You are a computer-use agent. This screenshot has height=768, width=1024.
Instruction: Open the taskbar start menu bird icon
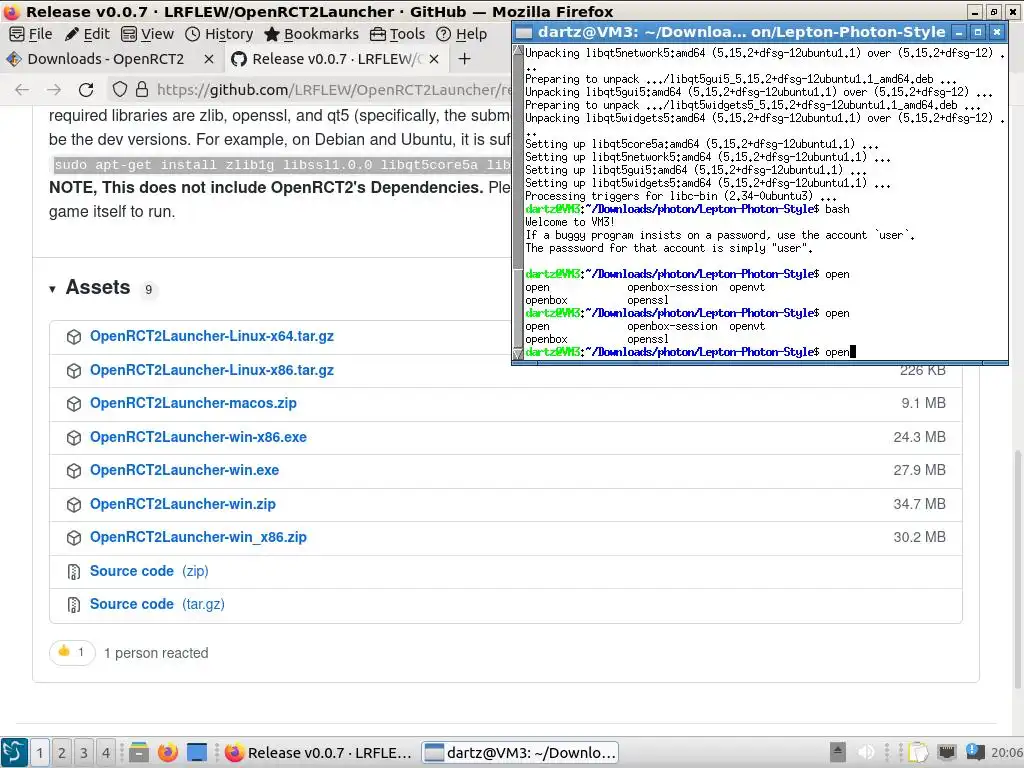pyautogui.click(x=14, y=752)
